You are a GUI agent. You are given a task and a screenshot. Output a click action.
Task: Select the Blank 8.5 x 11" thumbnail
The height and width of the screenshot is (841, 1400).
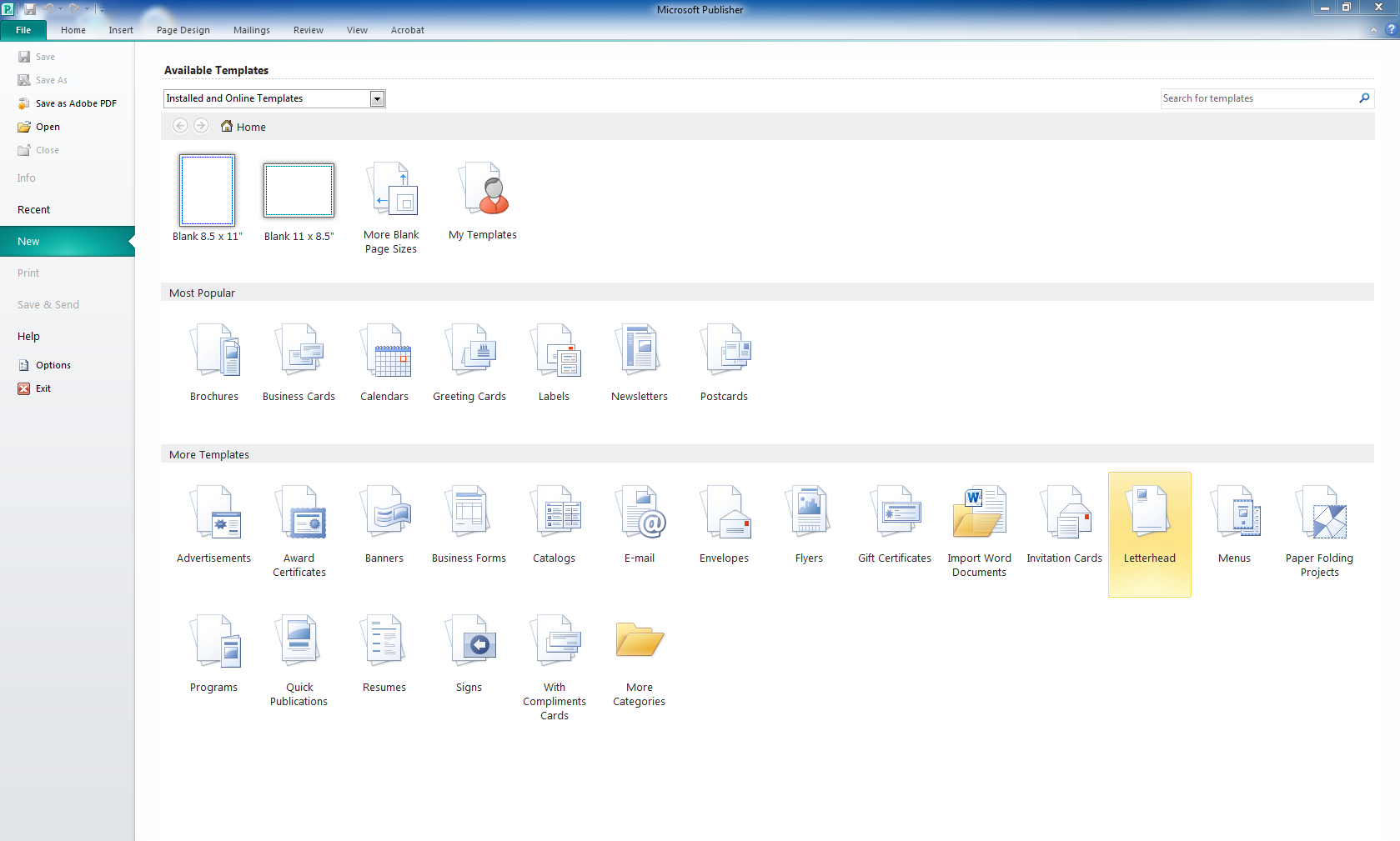coord(207,191)
